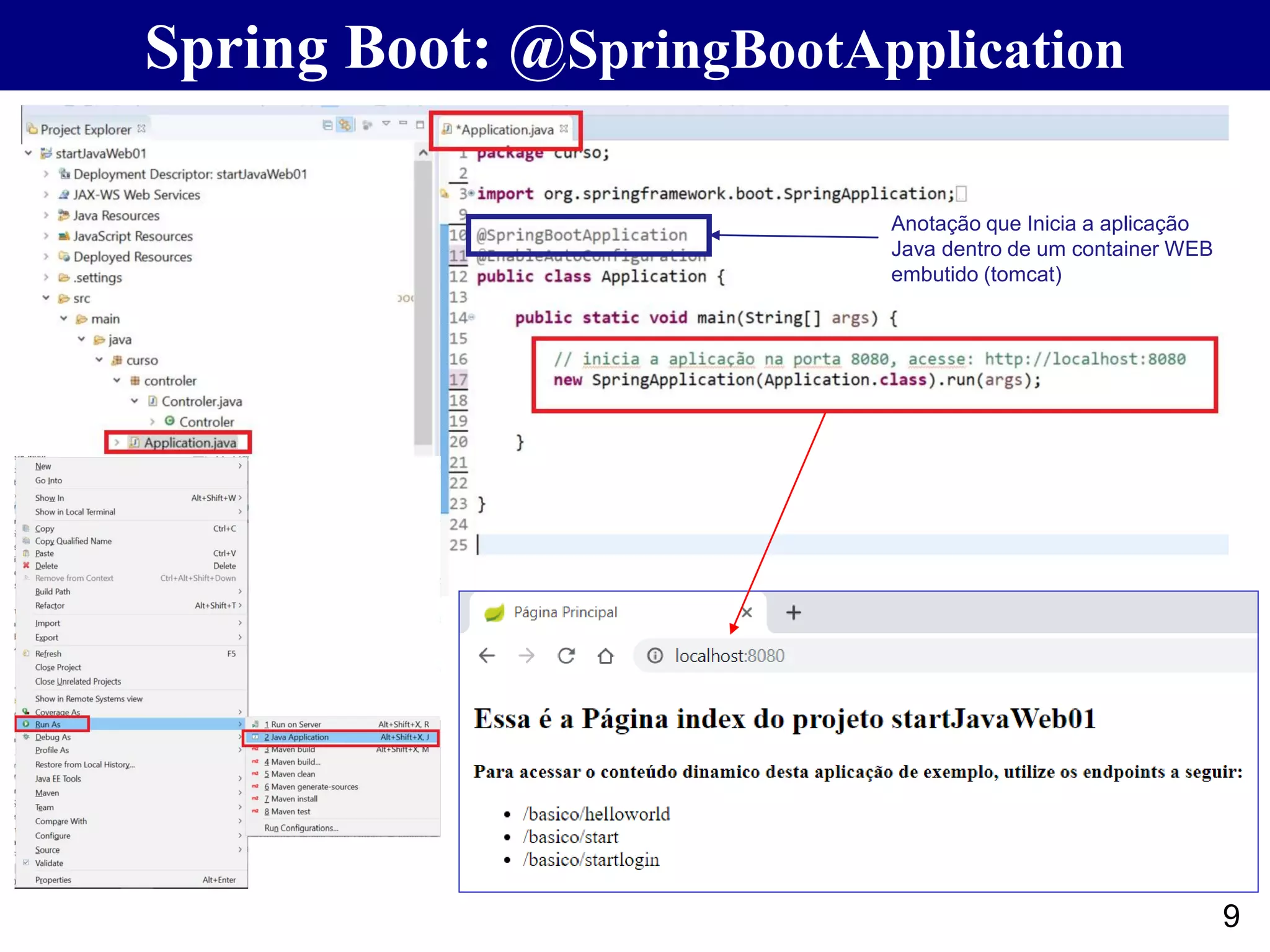
Task: Choose Copy from the context menu
Action: coord(131,529)
